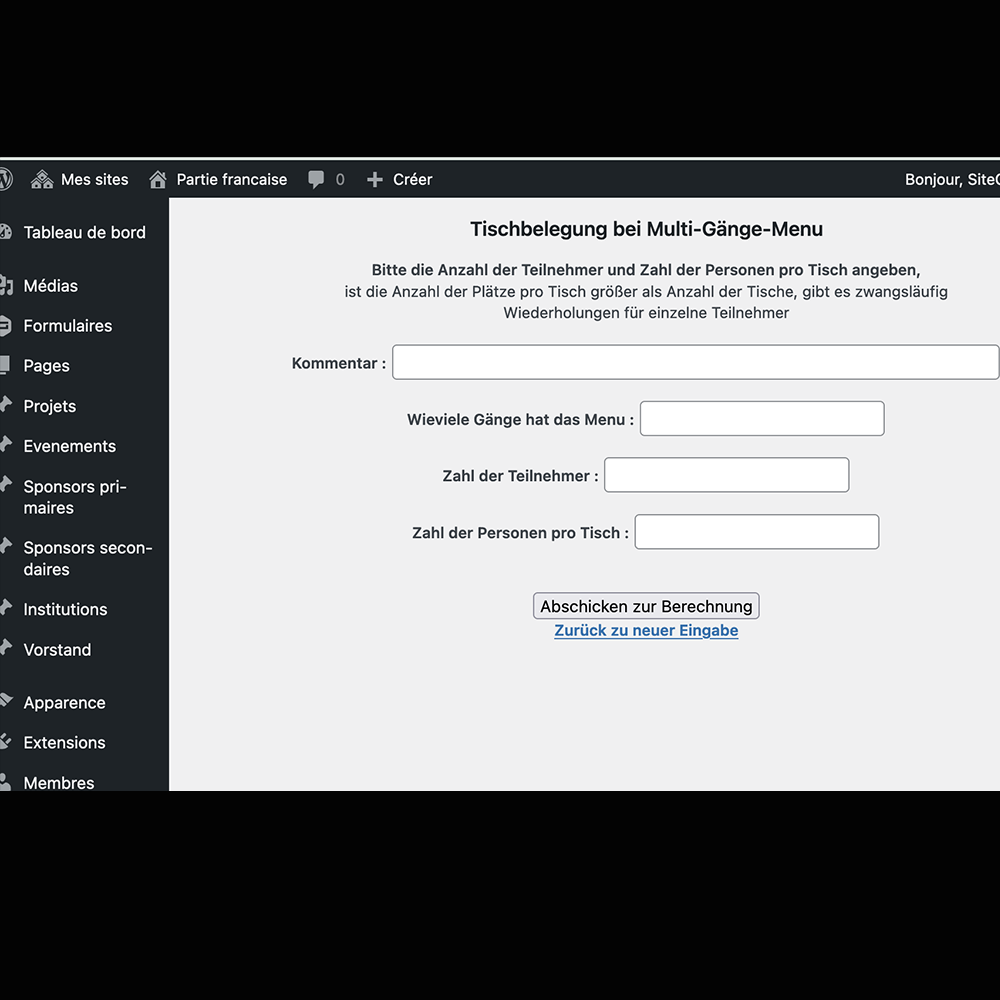Click the WordPress logo icon

coord(5,179)
